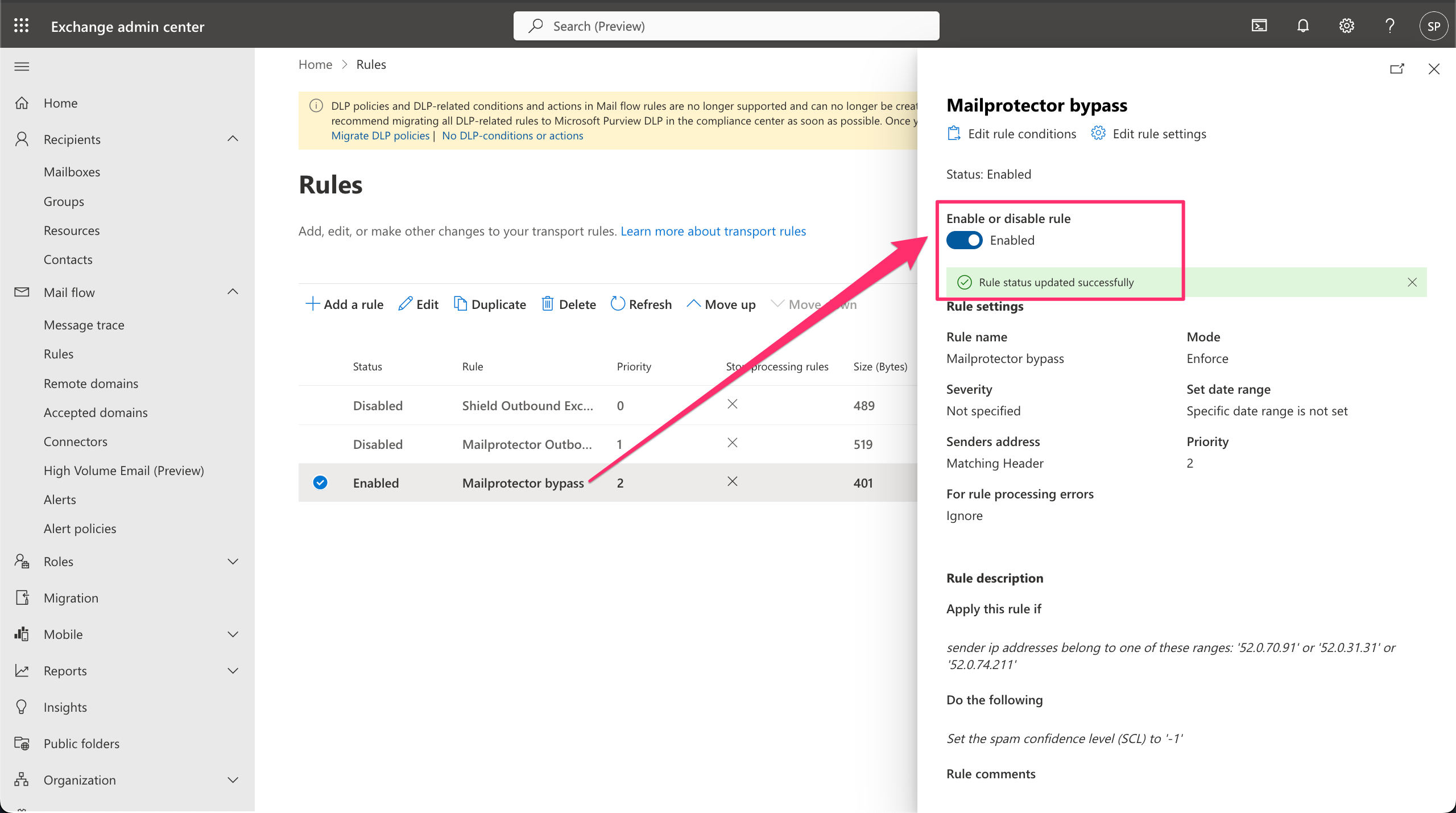Screen dimensions: 1456x813
Task: Click the Reports chart icon
Action: pos(22,671)
